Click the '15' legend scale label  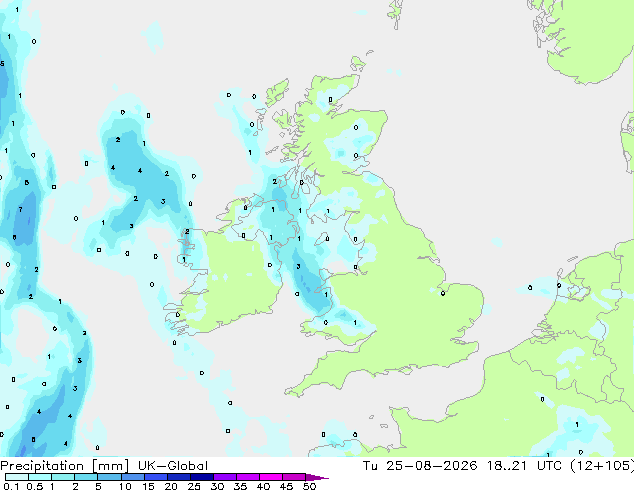148,486
